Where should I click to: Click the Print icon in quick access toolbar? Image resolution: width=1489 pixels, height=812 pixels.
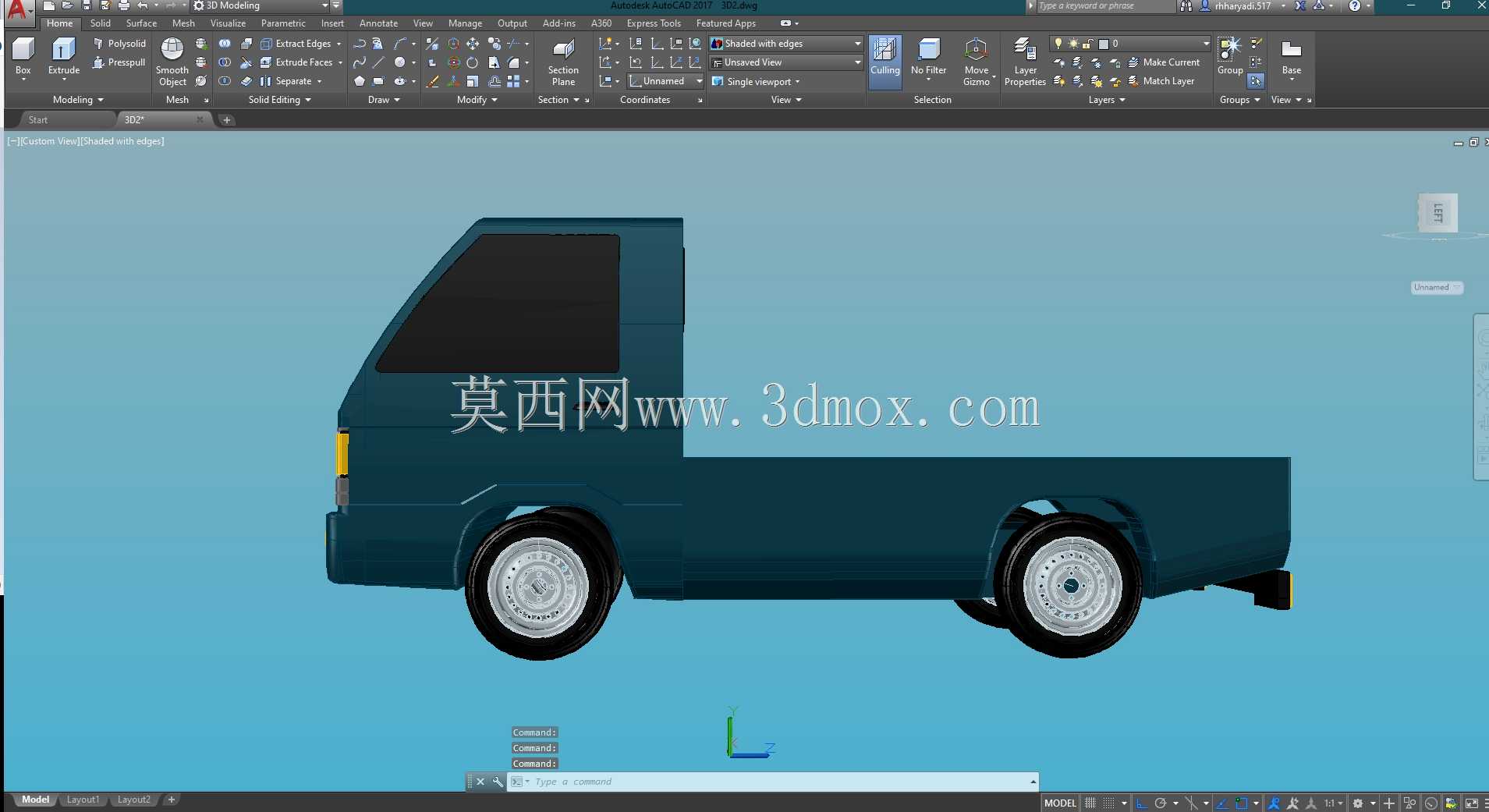coord(124,5)
